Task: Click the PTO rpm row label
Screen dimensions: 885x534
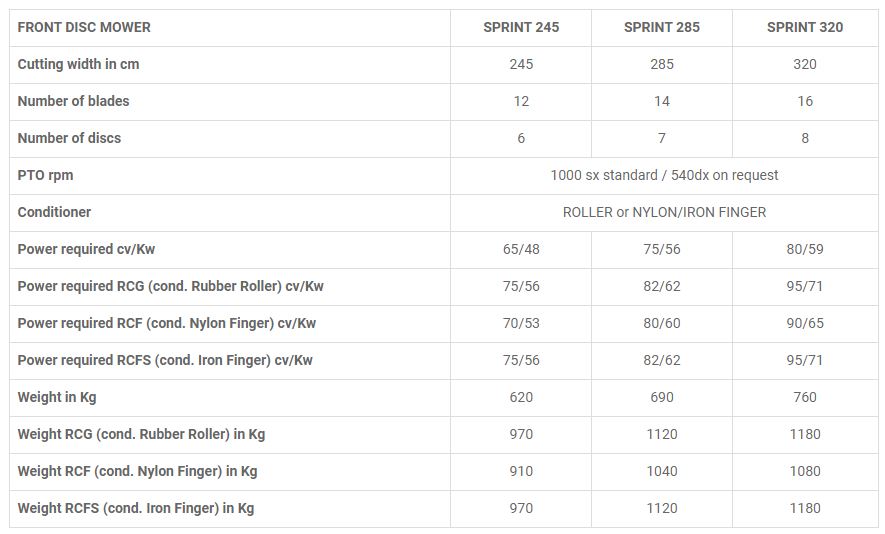Action: (x=45, y=175)
